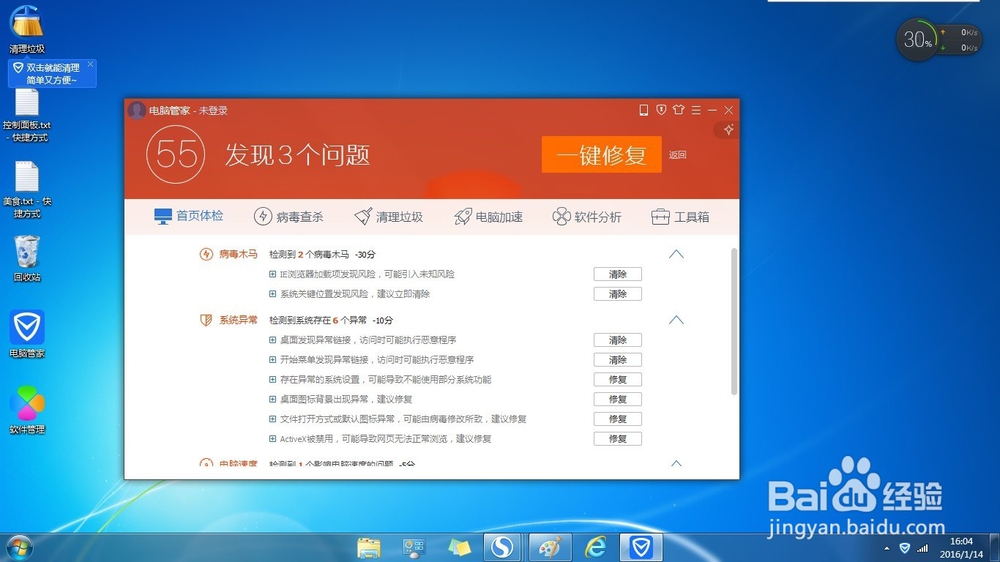Click the Windows Start orb
Viewport: 1000px width, 562px height.
click(18, 548)
